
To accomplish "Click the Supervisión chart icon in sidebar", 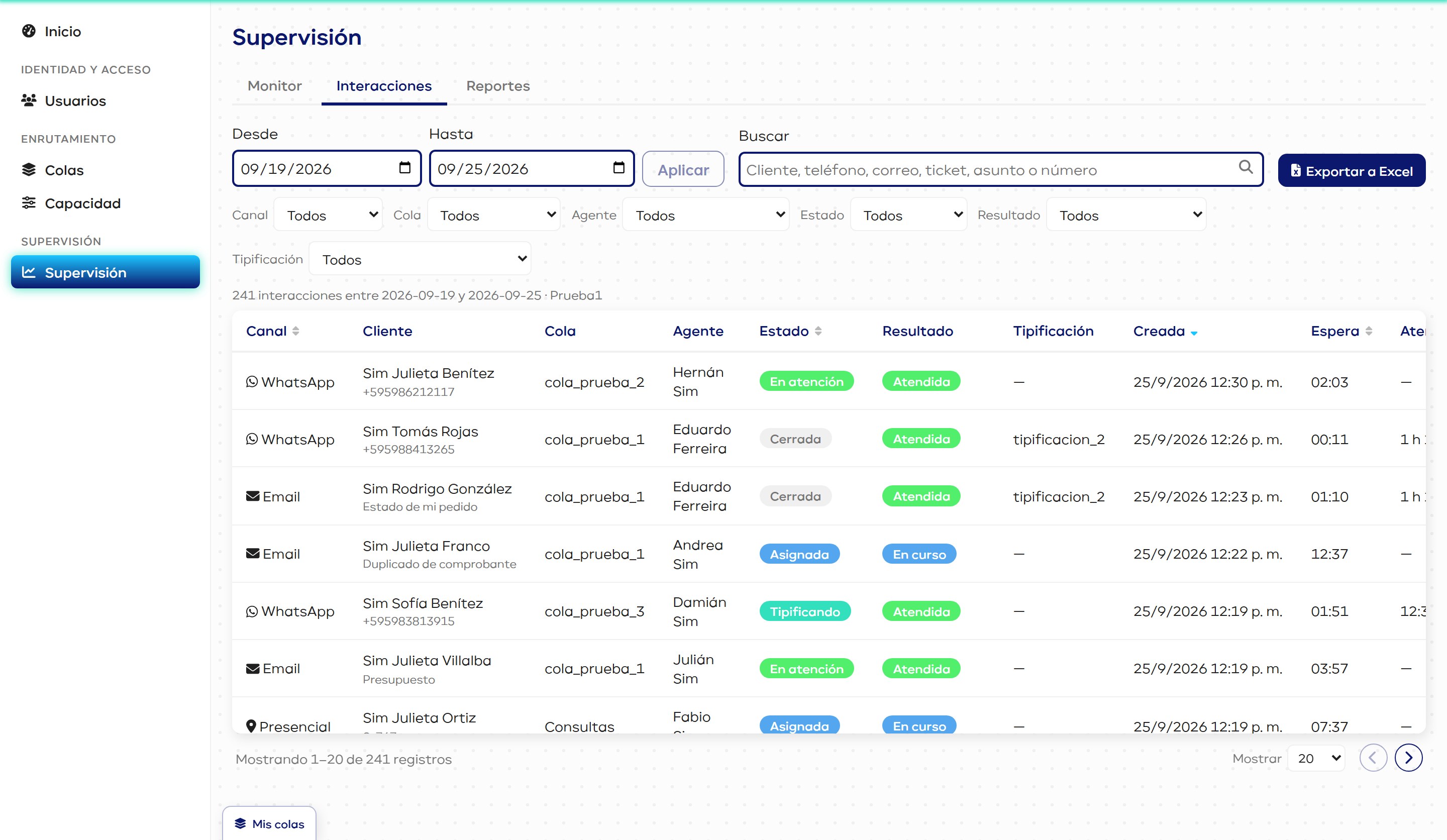I will (x=29, y=272).
